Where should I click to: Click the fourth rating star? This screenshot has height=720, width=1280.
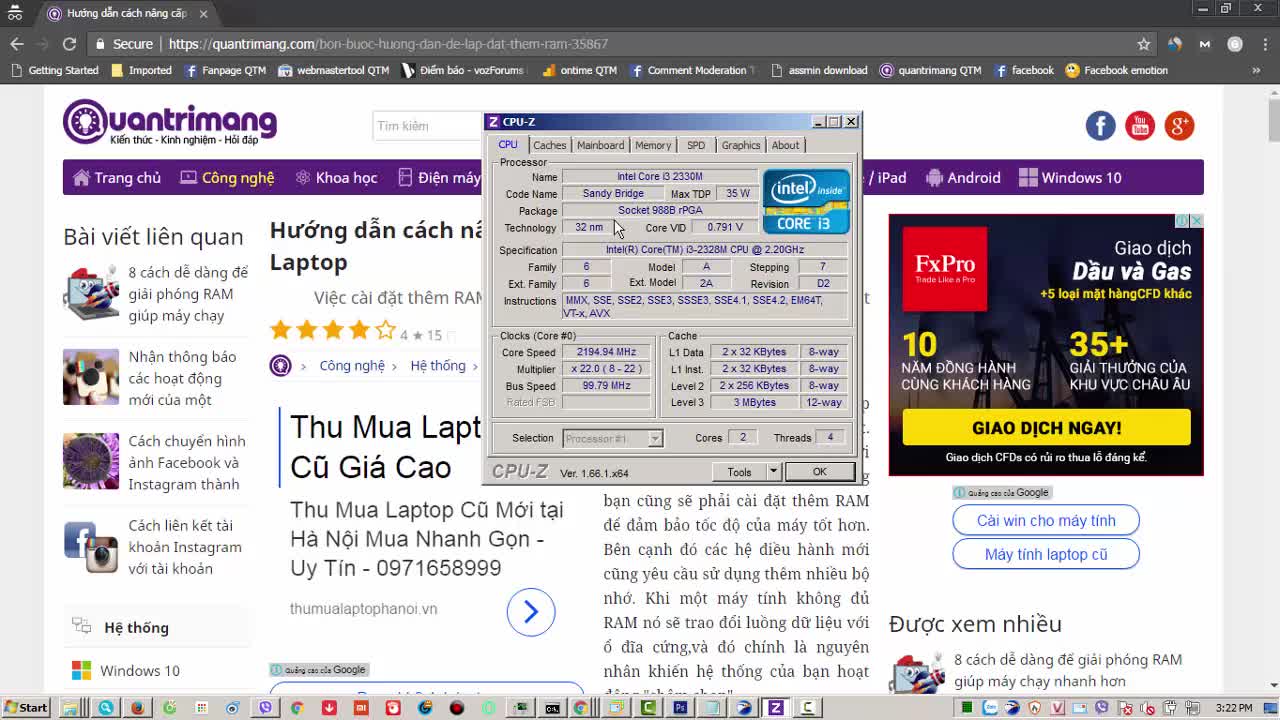coord(359,330)
